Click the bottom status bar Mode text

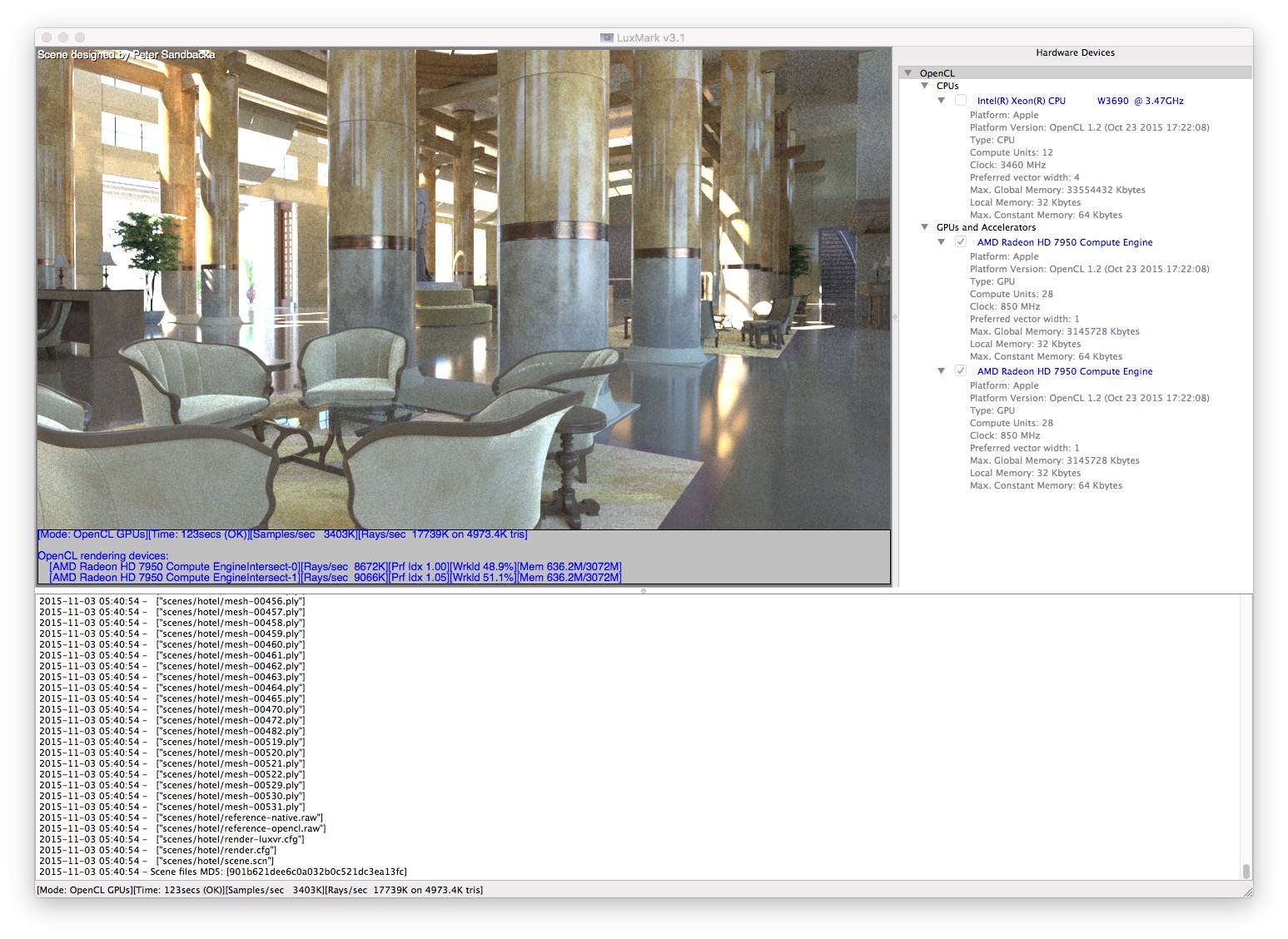click(x=260, y=890)
